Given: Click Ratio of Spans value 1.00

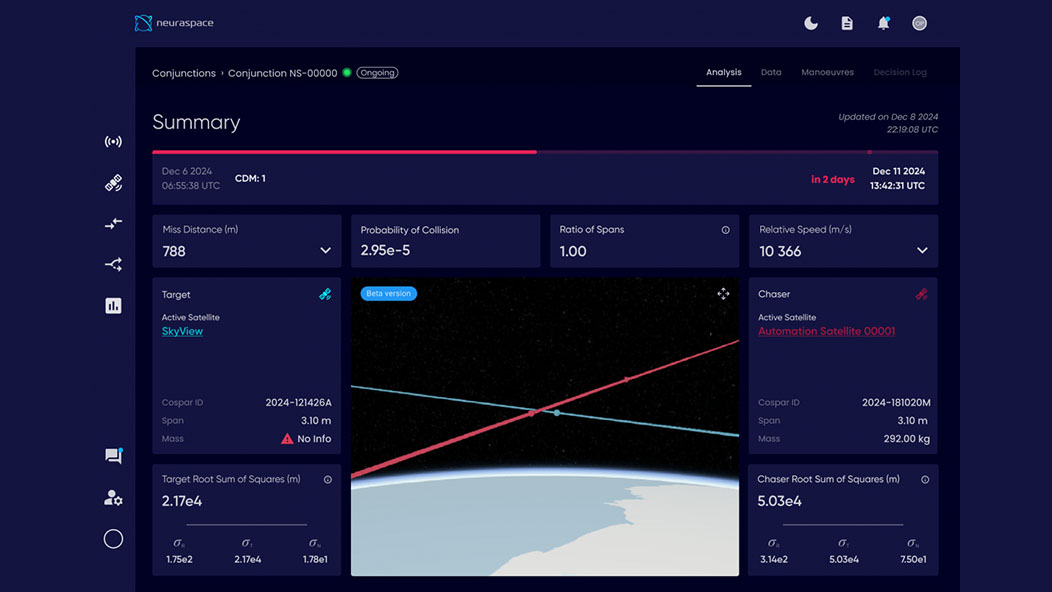Looking at the screenshot, I should click(573, 251).
